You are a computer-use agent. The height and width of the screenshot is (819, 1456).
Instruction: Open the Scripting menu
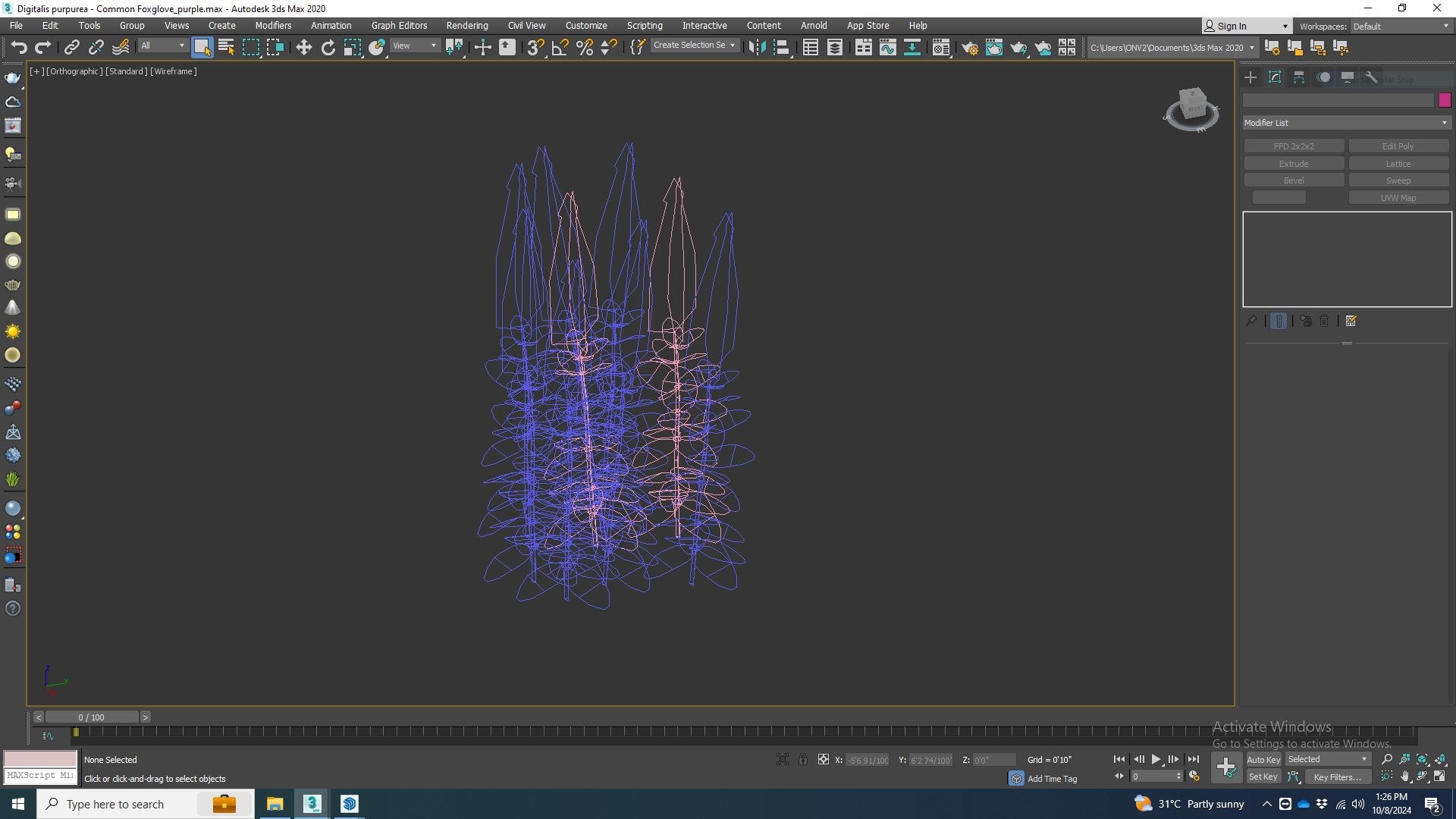coord(645,25)
